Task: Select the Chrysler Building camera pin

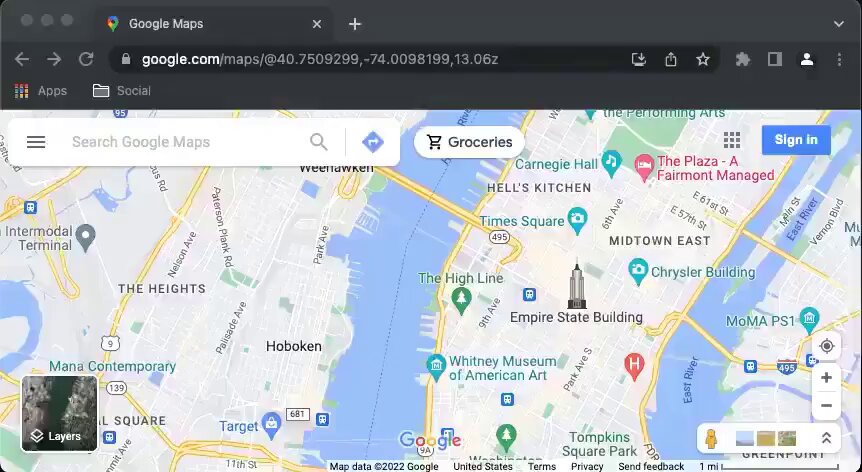Action: pyautogui.click(x=638, y=271)
